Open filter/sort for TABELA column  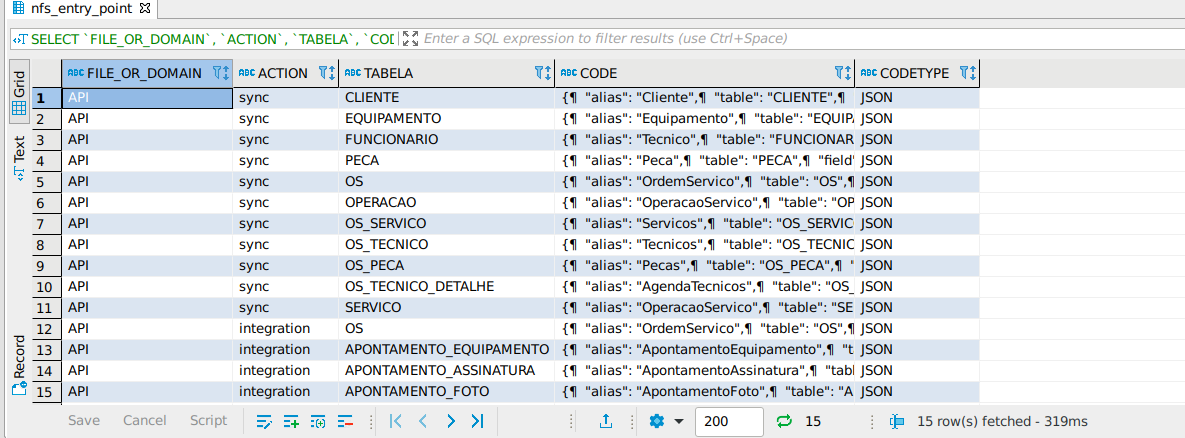pos(543,73)
